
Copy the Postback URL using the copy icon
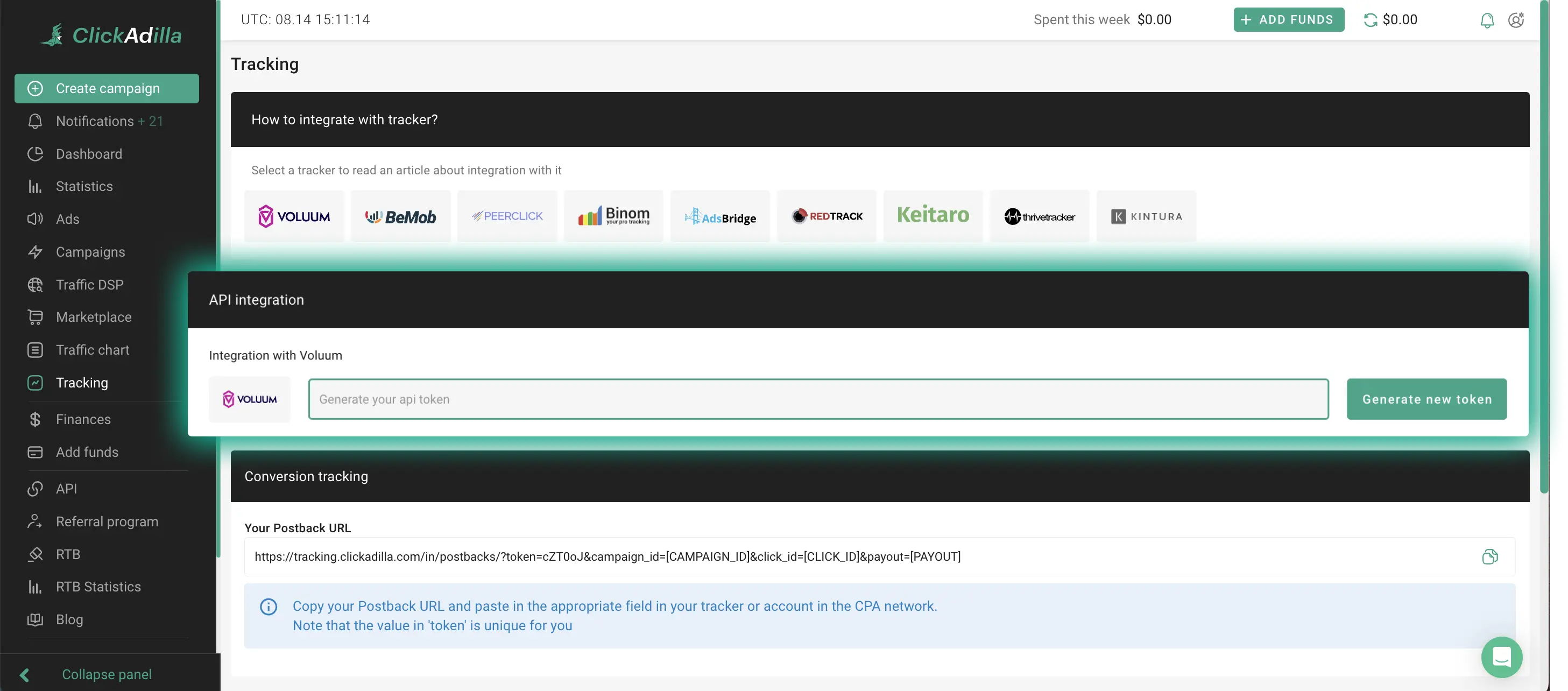pos(1491,556)
